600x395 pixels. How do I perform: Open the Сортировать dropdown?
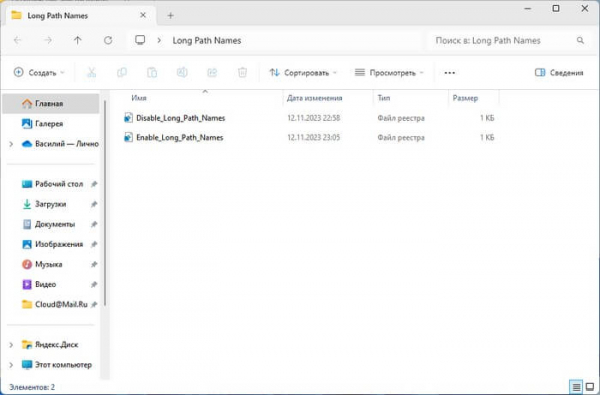click(x=303, y=73)
